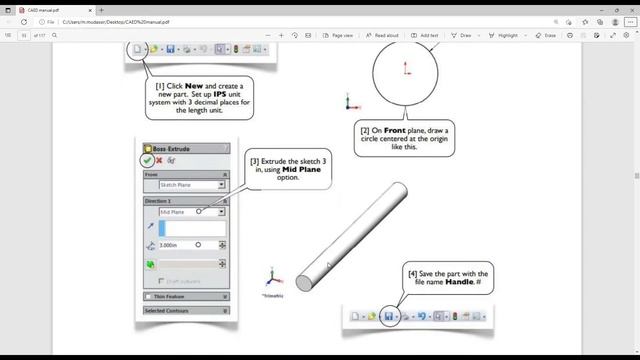Click the Undo icon in bottom toolbar image

pos(422,316)
